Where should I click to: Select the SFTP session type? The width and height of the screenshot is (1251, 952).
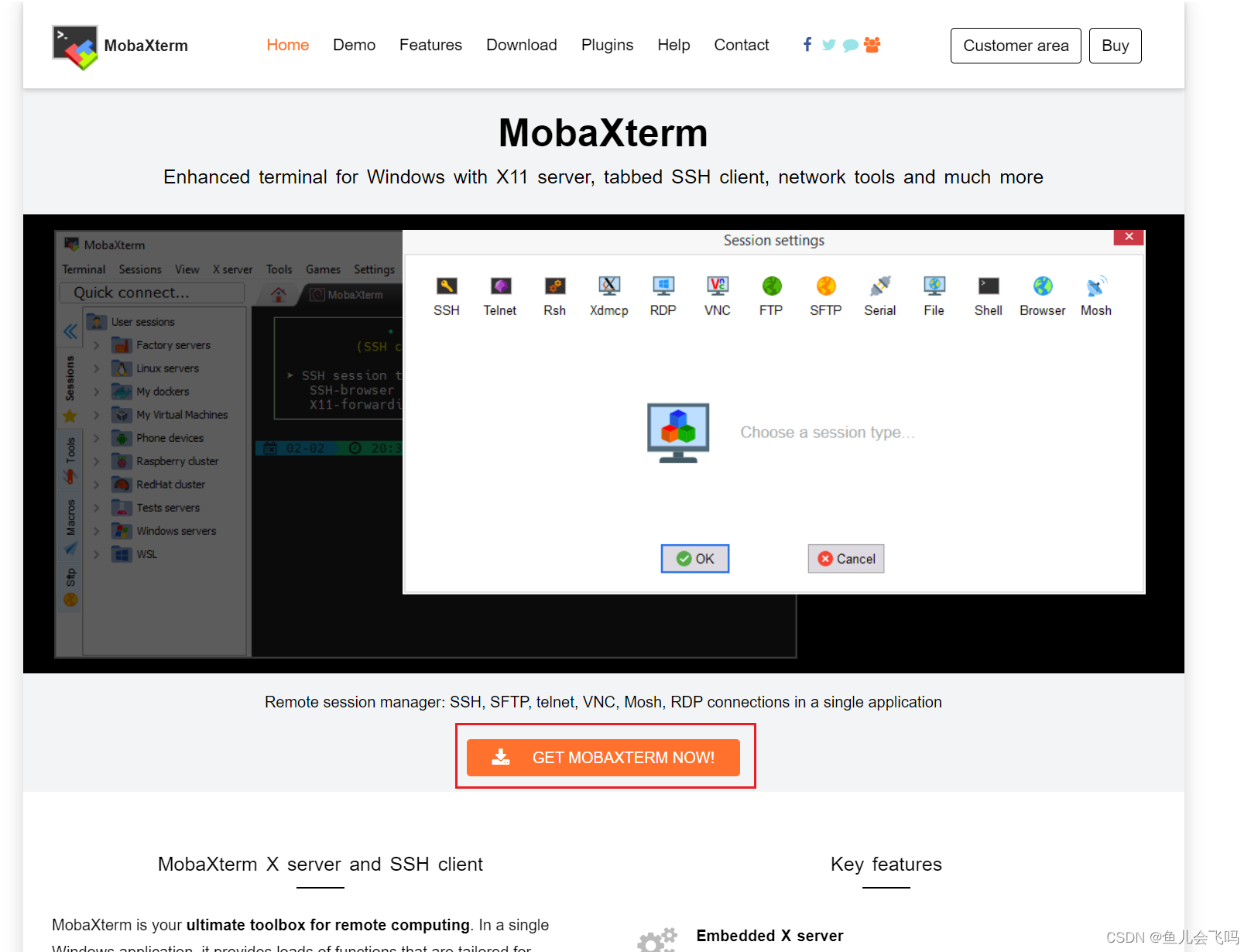click(x=825, y=295)
